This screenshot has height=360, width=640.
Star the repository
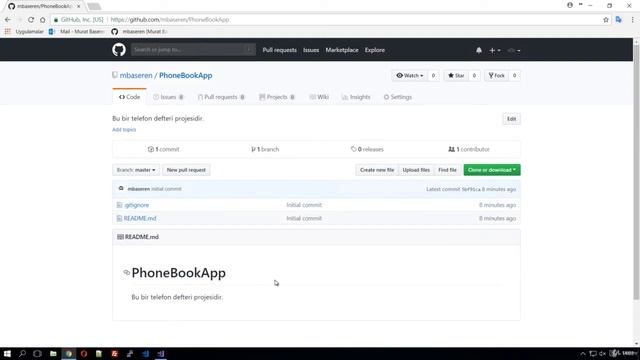coord(456,76)
